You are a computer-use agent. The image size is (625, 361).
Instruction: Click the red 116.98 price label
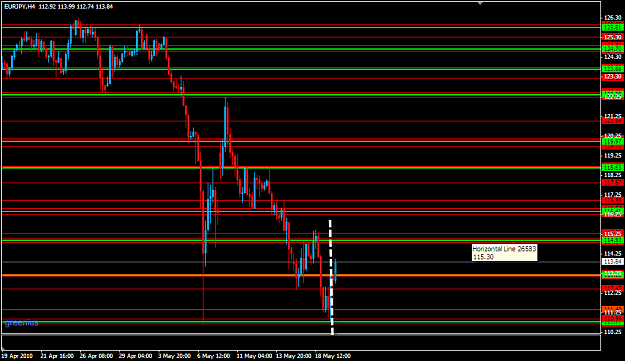click(613, 200)
